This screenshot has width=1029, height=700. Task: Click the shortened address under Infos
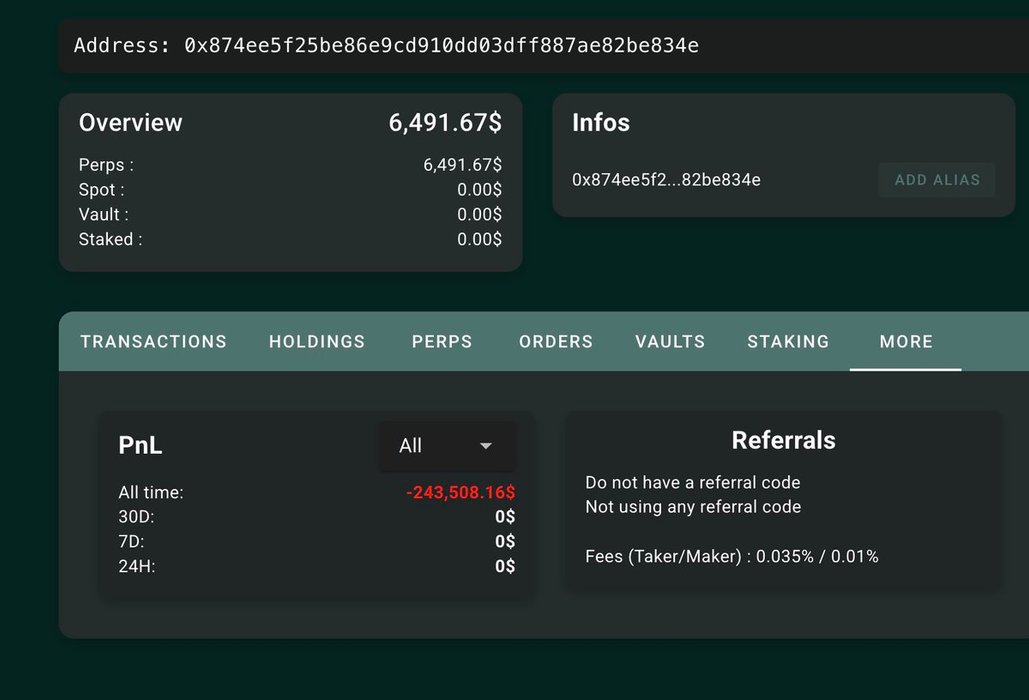666,180
